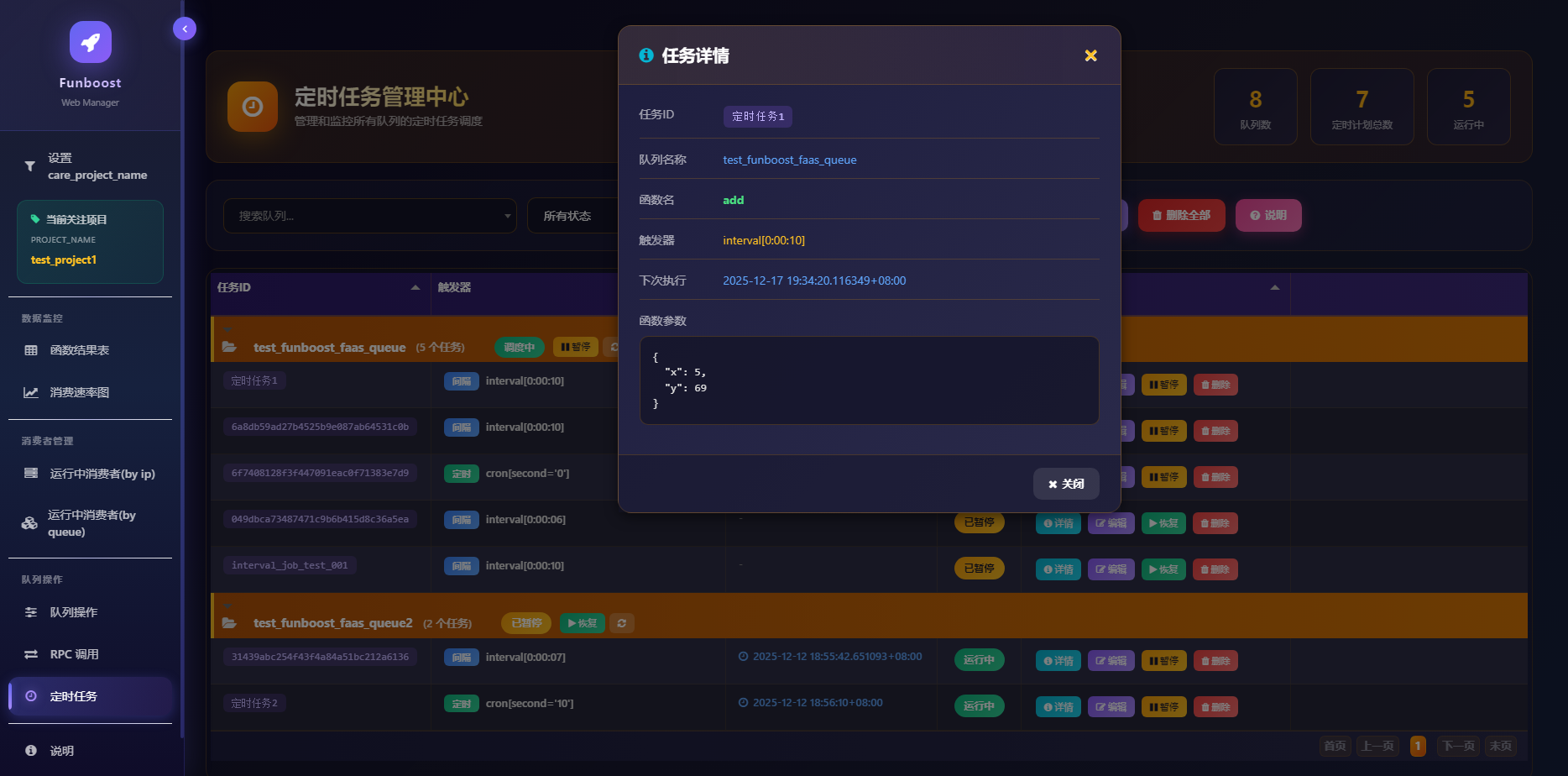Click the pink 说明 help button
The height and width of the screenshot is (776, 1568).
click(1268, 215)
